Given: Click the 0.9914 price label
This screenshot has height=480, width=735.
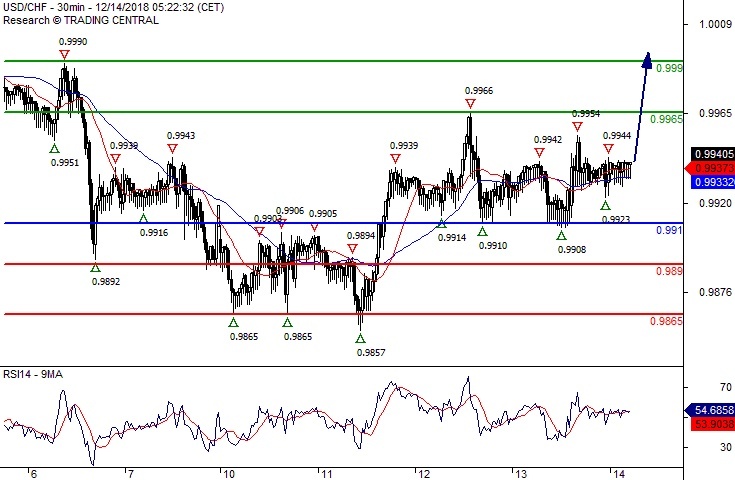Looking at the screenshot, I should coord(452,237).
